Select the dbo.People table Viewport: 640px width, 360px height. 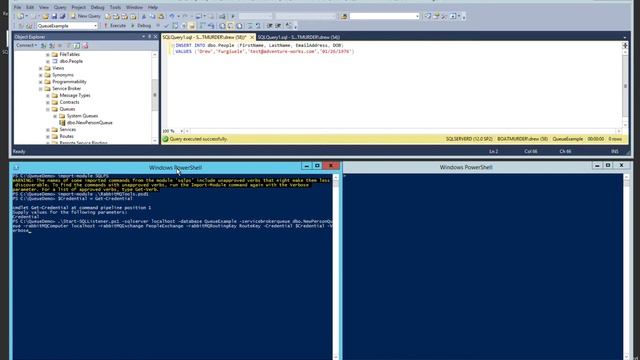(71, 61)
